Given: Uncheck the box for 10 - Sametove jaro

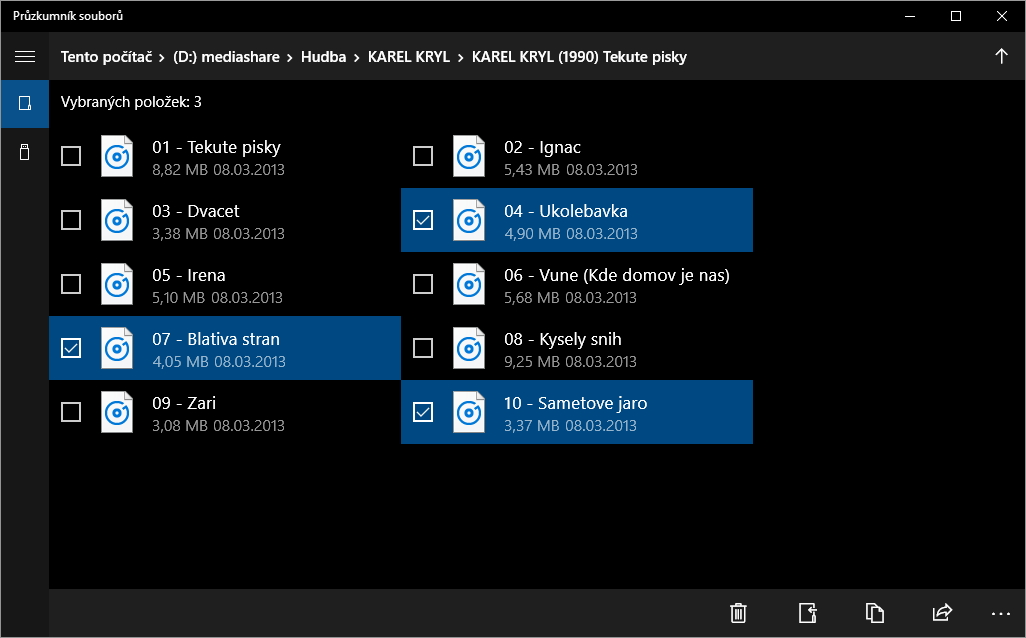Looking at the screenshot, I should pyautogui.click(x=423, y=413).
